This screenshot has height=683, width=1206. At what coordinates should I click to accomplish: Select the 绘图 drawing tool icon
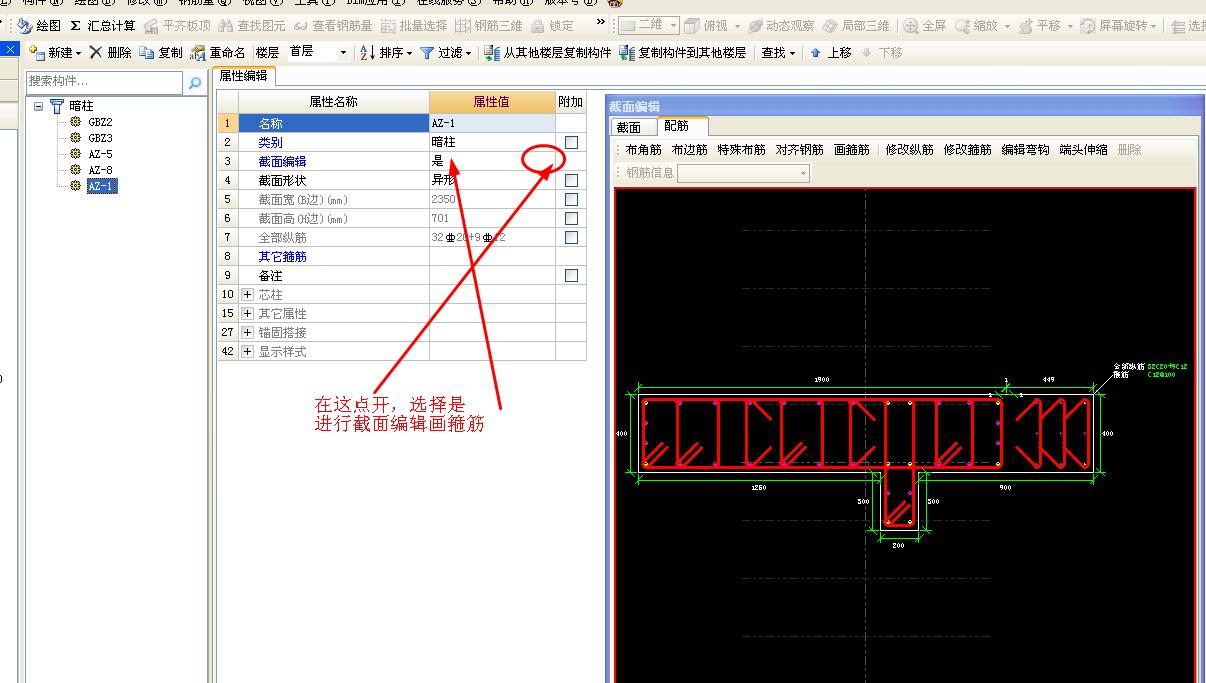click(24, 27)
